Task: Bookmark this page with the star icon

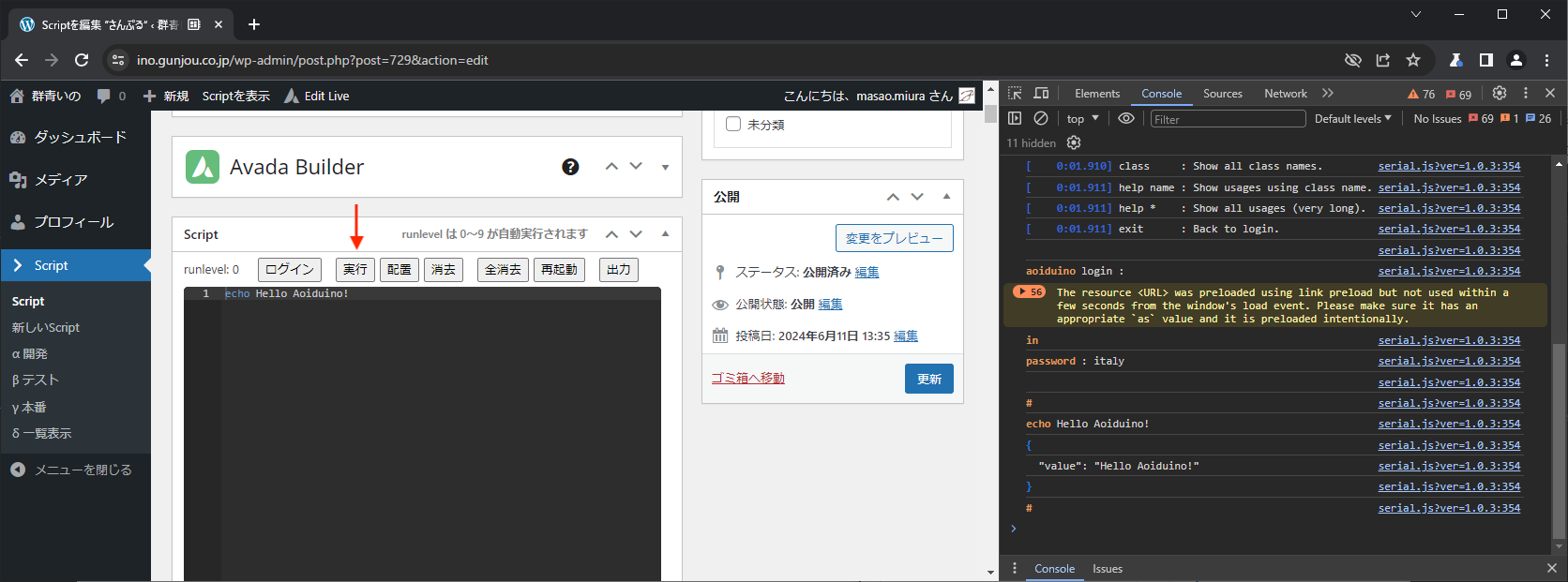Action: [x=1413, y=60]
